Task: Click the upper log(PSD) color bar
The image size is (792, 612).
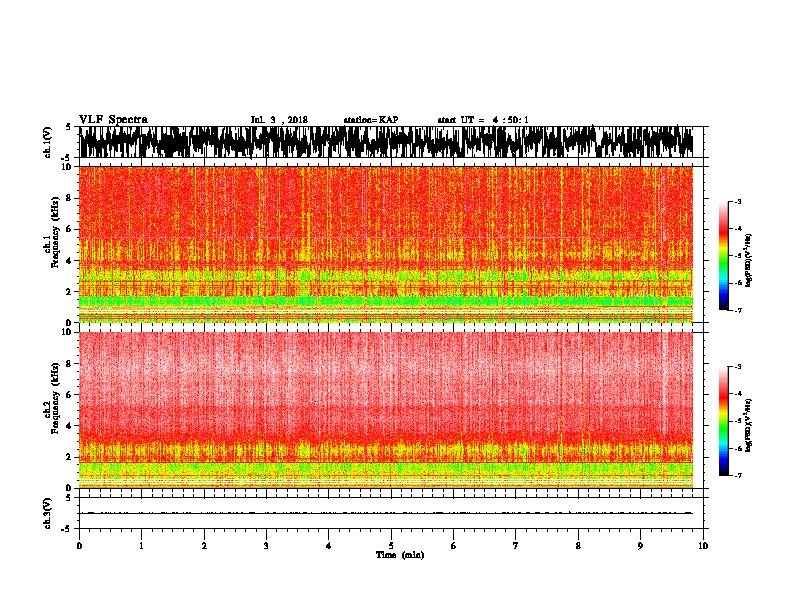Action: coord(724,256)
